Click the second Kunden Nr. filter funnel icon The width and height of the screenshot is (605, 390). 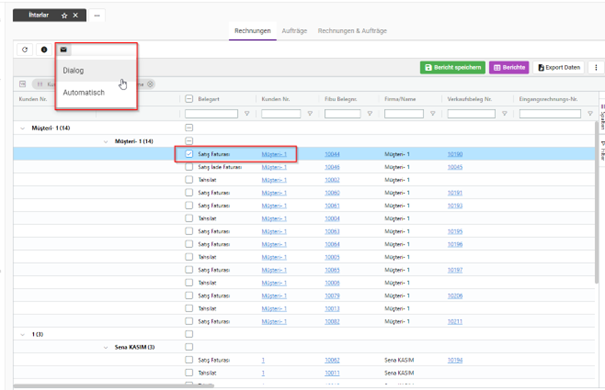coord(310,113)
